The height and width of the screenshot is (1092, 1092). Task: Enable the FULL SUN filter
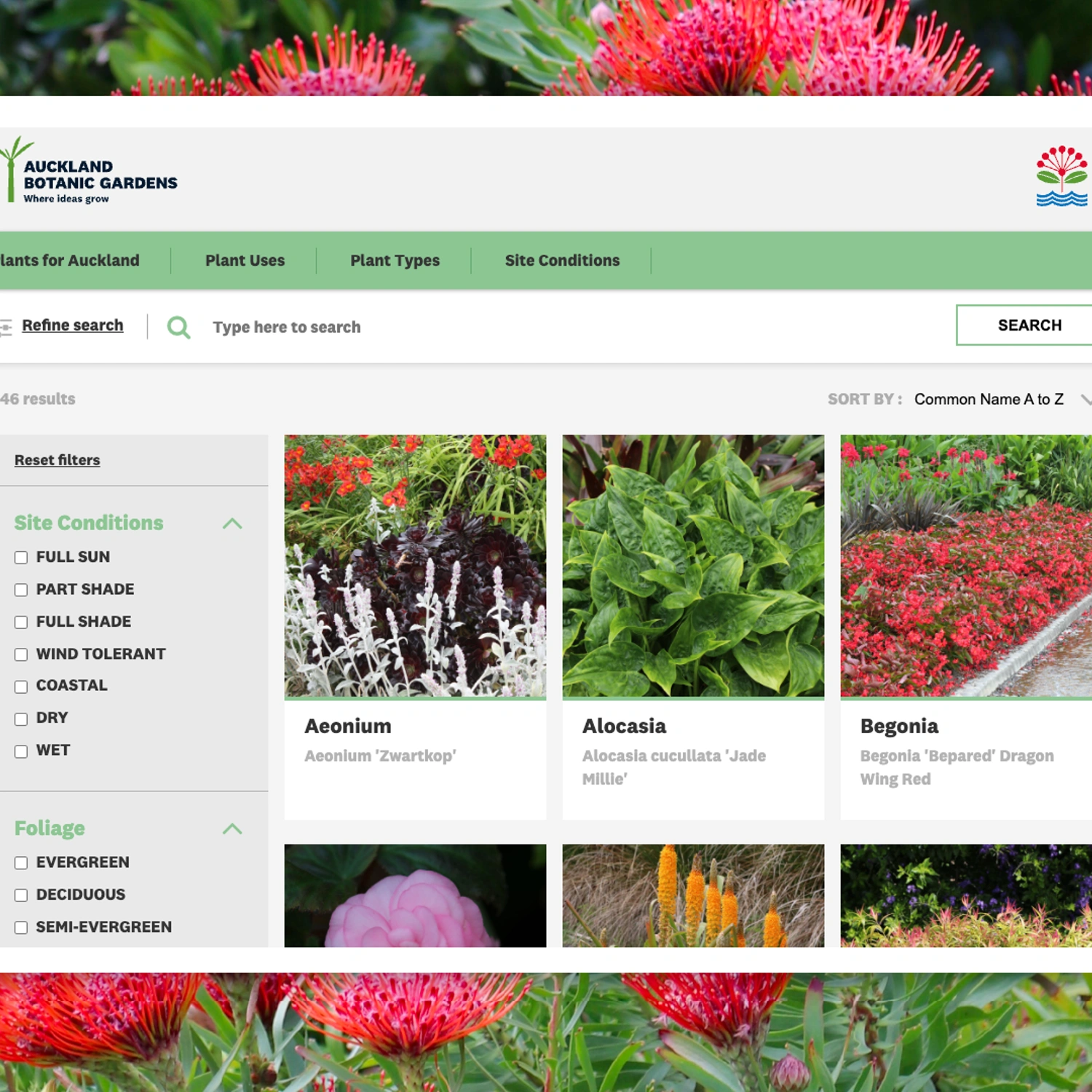pos(21,558)
